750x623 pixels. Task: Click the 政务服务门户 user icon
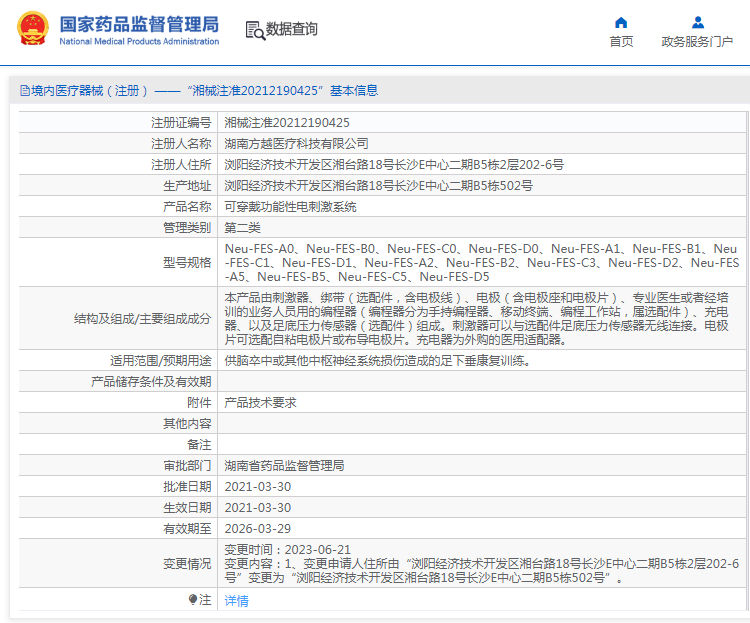tap(698, 22)
